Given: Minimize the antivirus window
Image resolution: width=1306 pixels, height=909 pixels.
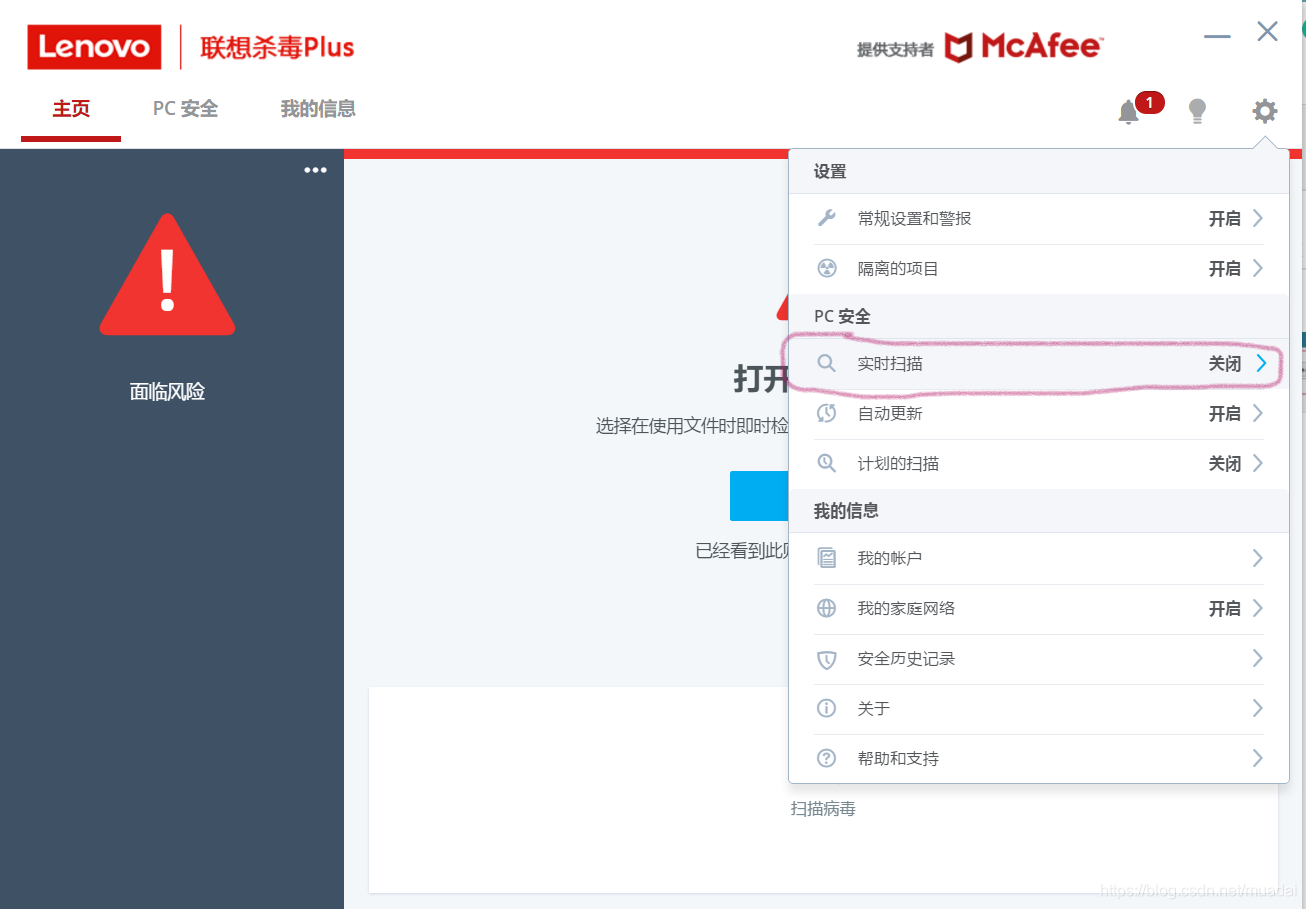Looking at the screenshot, I should pyautogui.click(x=1217, y=36).
